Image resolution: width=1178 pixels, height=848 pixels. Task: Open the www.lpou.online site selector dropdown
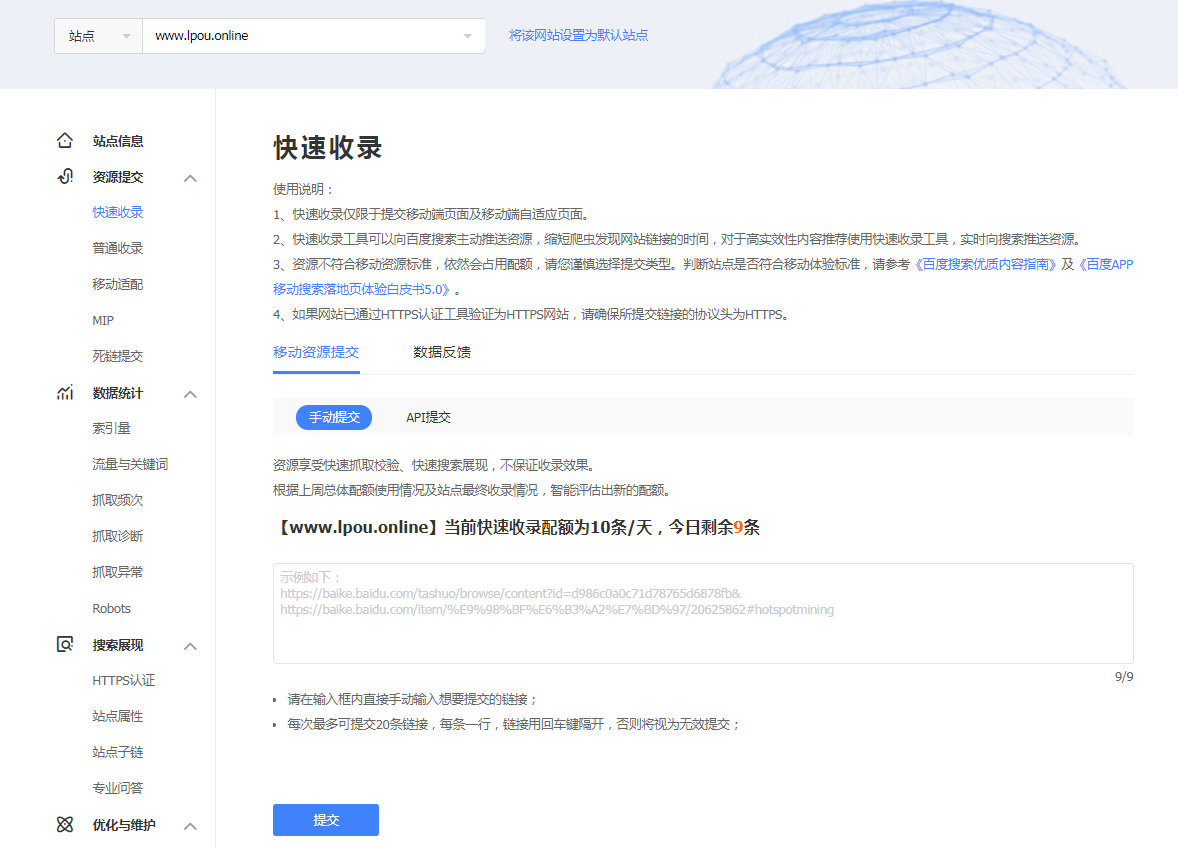[x=313, y=36]
